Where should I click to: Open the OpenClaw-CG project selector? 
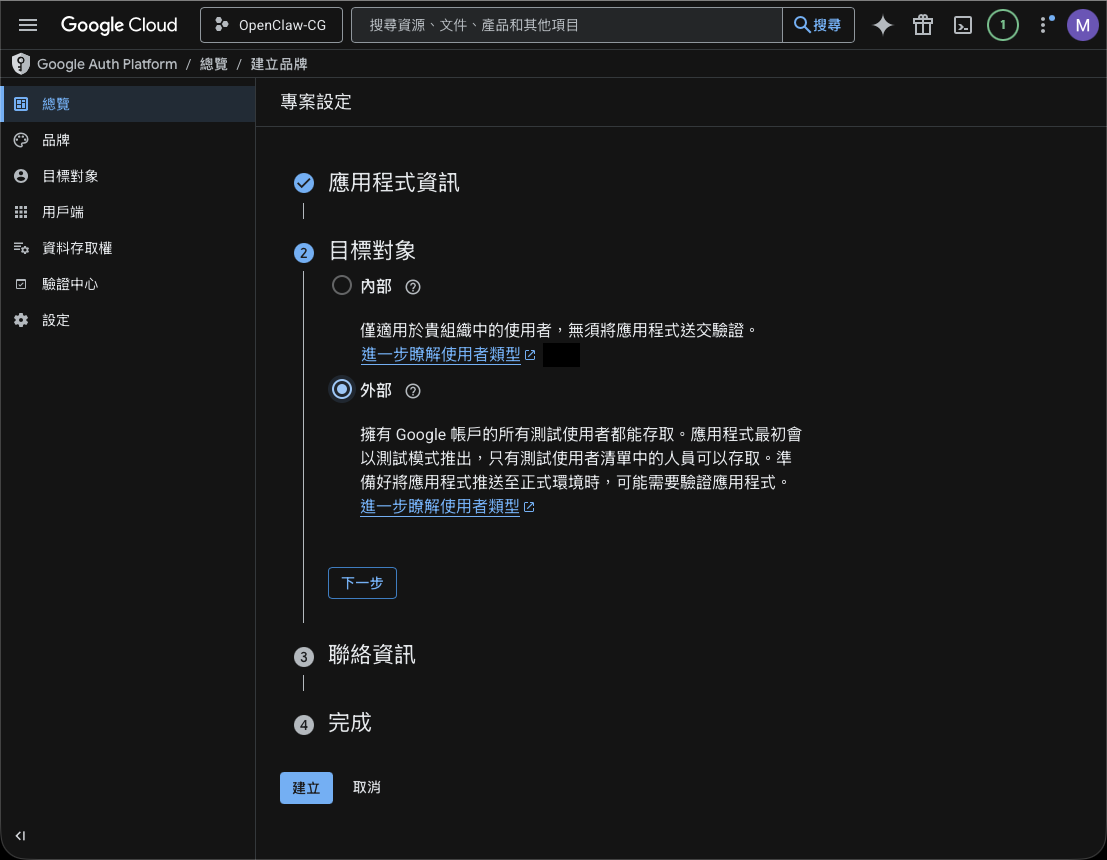click(x=271, y=25)
